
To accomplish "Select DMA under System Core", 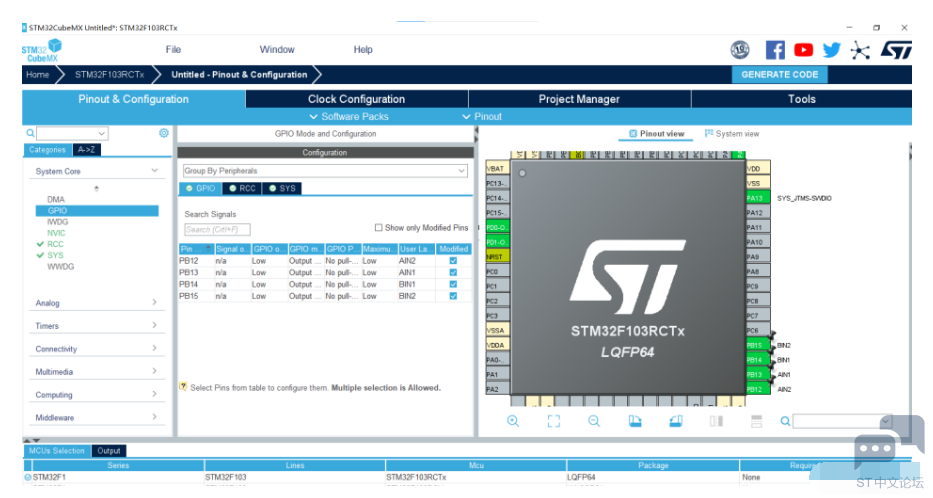I will (56, 199).
